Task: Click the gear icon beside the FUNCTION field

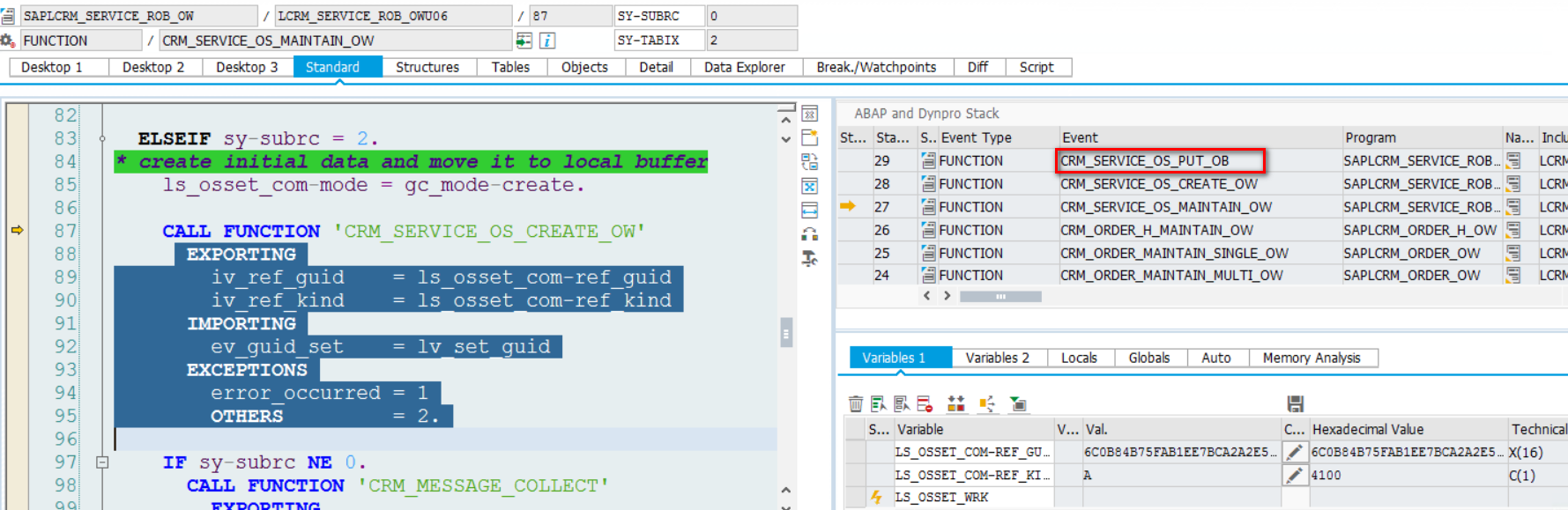Action: [x=7, y=41]
